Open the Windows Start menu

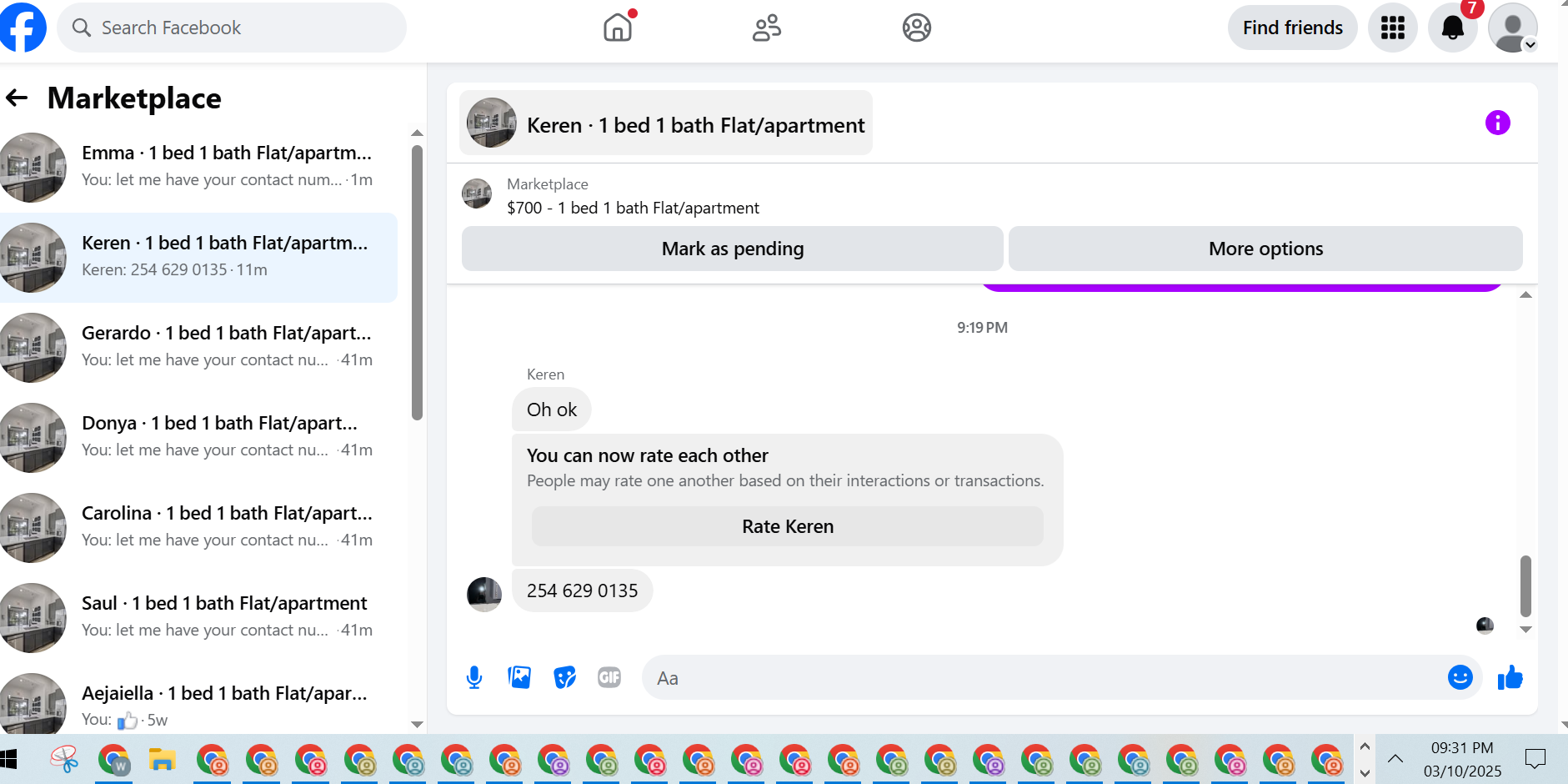(x=9, y=759)
